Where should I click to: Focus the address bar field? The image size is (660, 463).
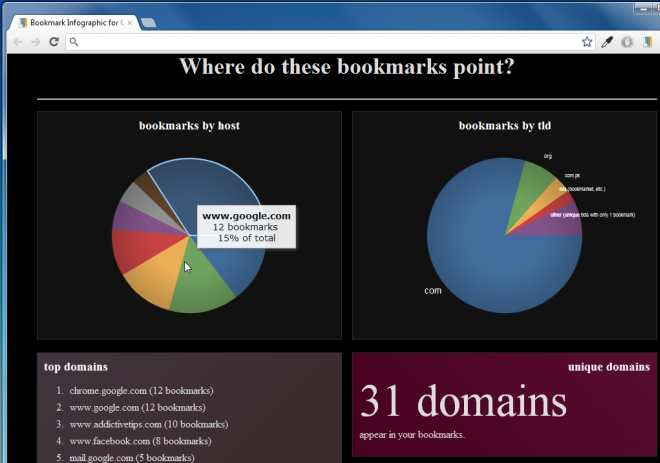(328, 42)
